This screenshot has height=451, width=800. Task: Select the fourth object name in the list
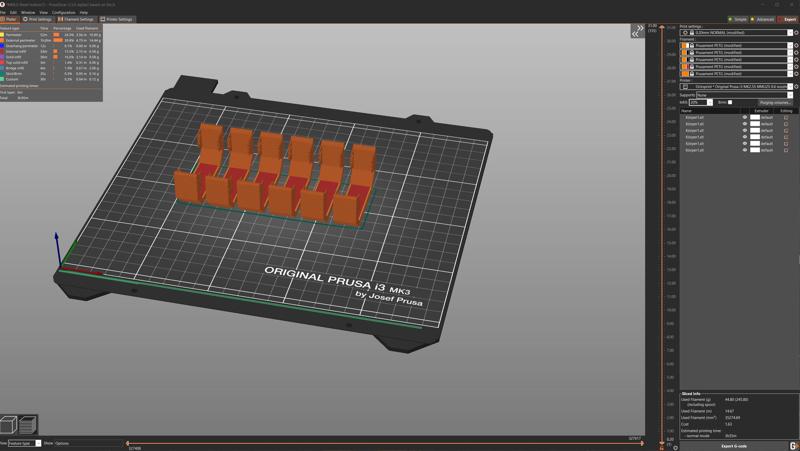click(x=695, y=137)
